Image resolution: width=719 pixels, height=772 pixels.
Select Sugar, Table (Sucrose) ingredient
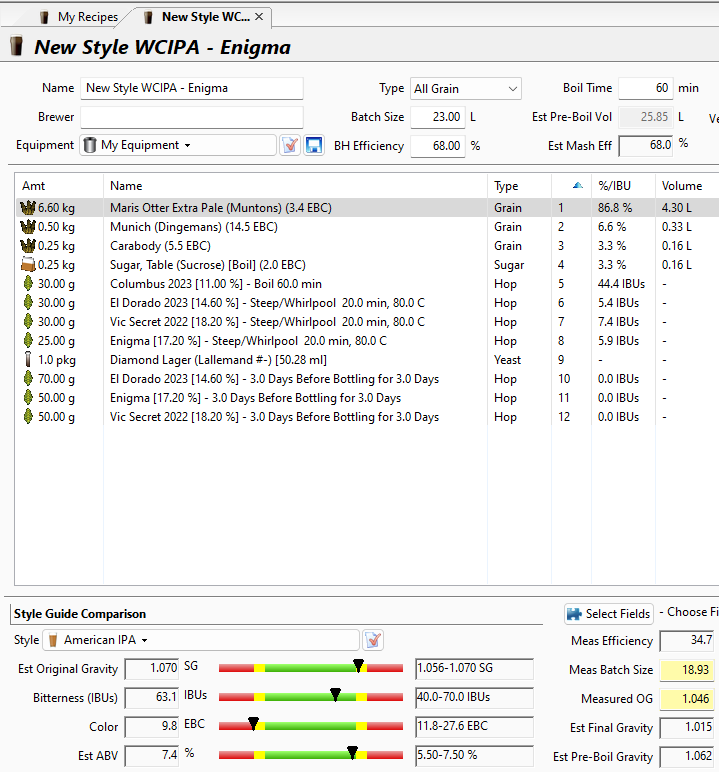(208, 265)
